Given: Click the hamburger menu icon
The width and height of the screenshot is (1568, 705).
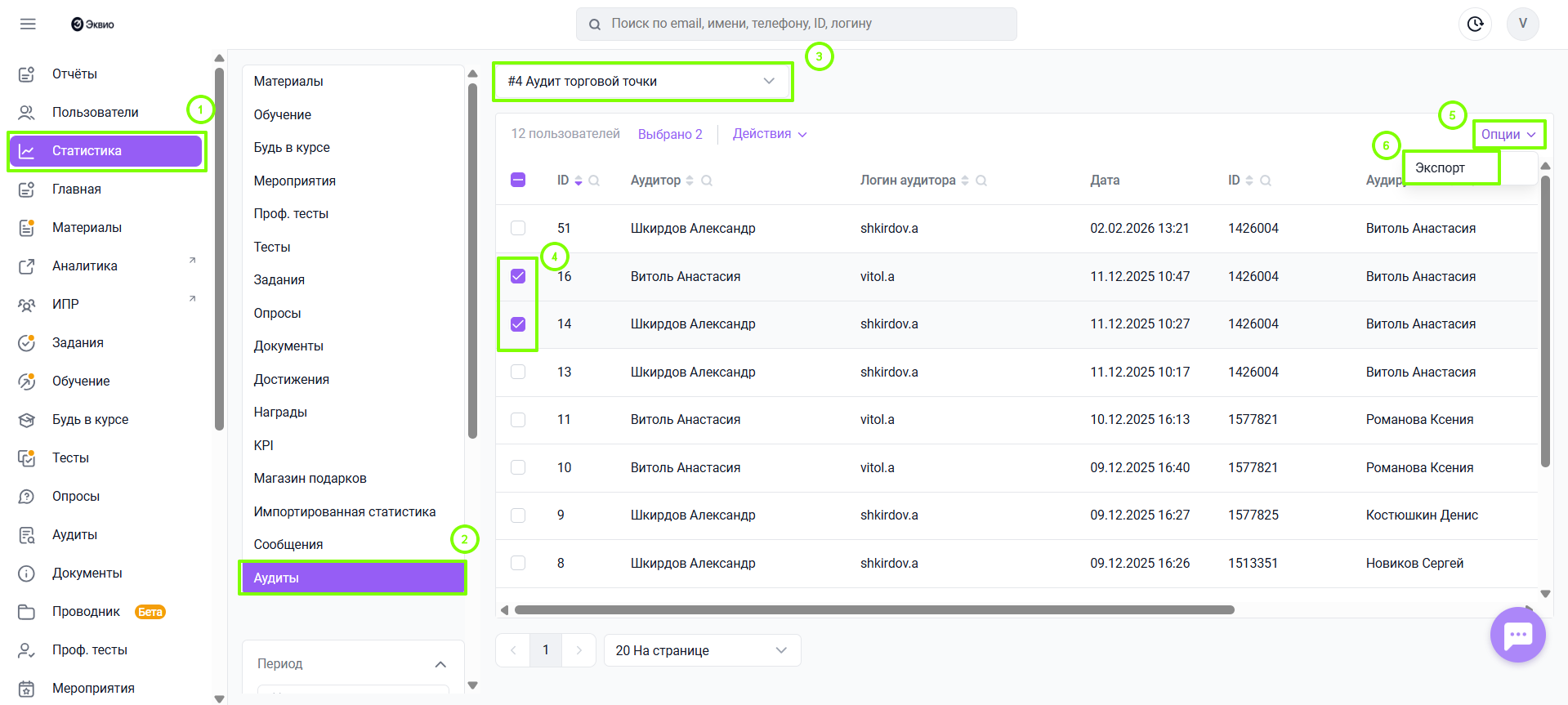Looking at the screenshot, I should coord(28,24).
